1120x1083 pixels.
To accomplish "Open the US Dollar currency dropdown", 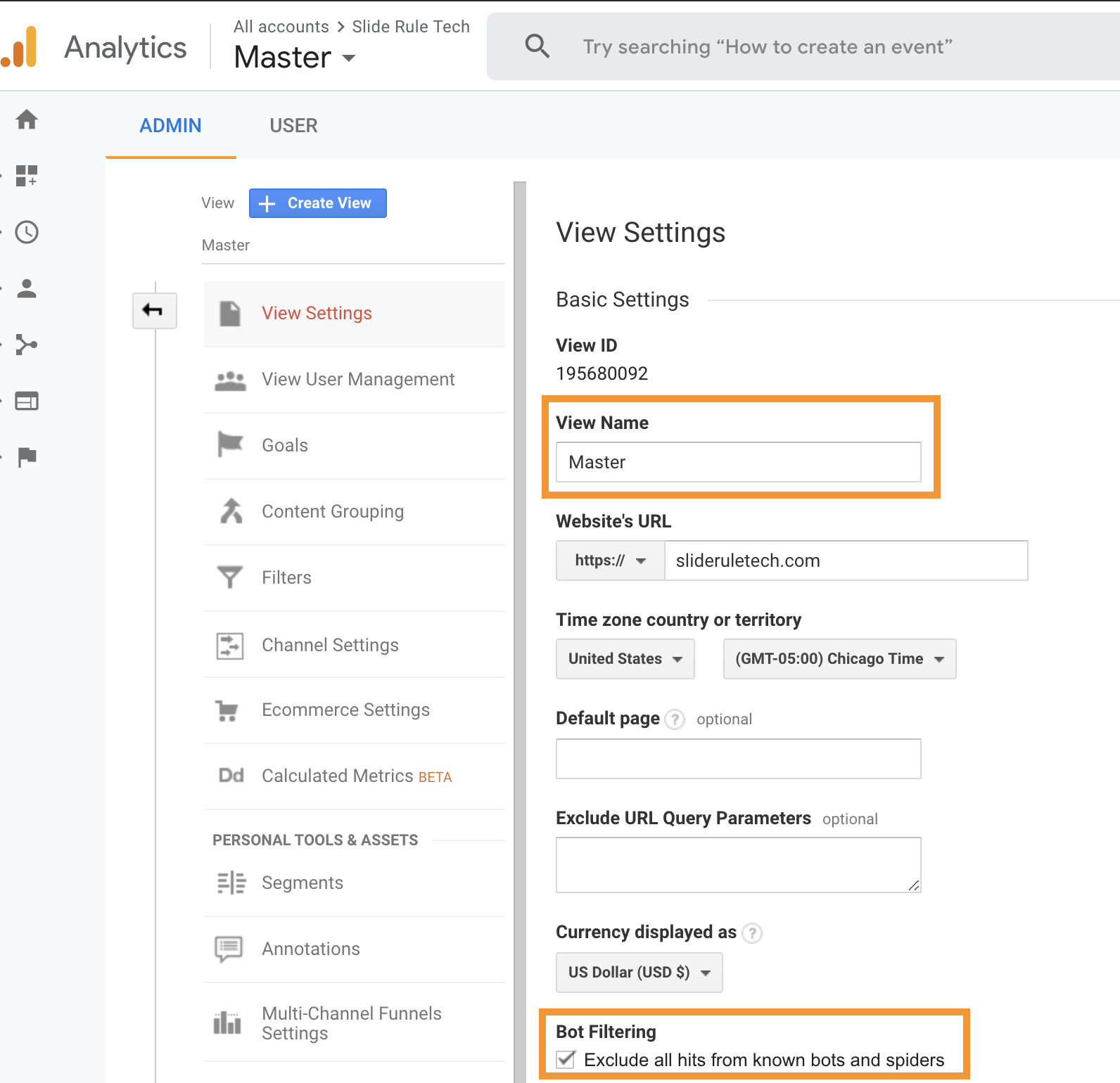I will click(x=639, y=973).
